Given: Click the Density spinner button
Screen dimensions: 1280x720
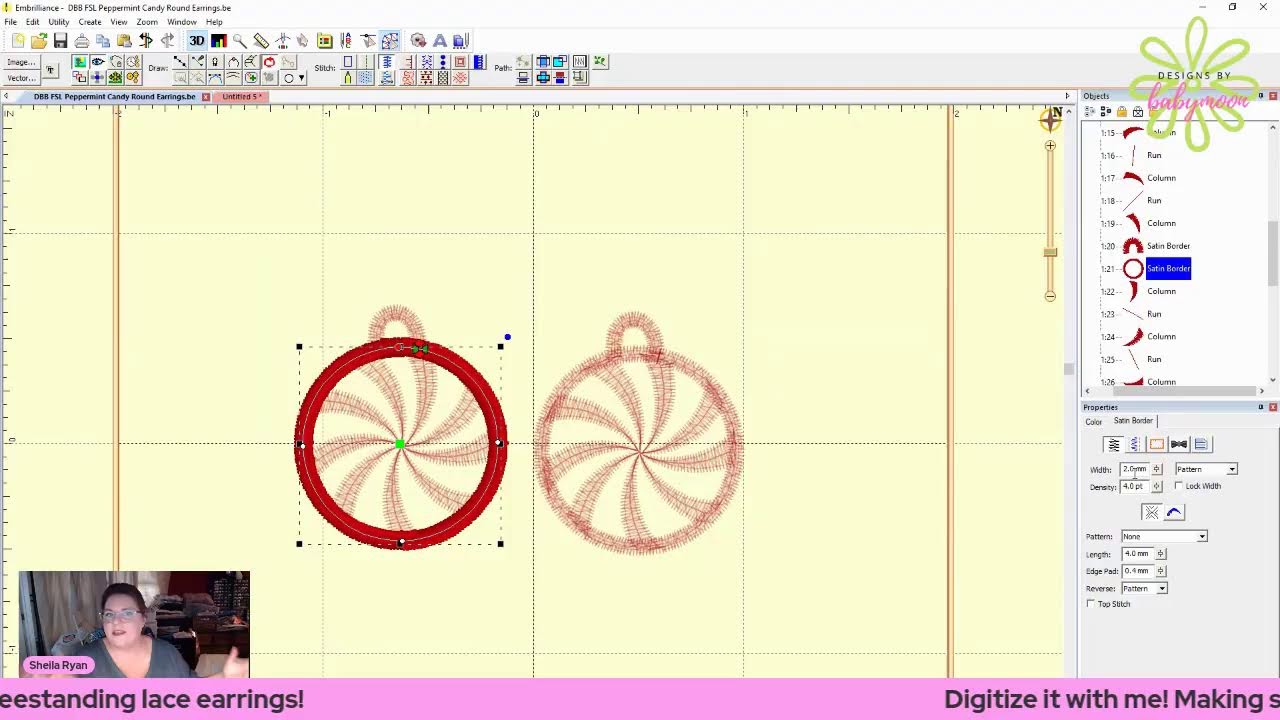Looking at the screenshot, I should pos(1157,486).
